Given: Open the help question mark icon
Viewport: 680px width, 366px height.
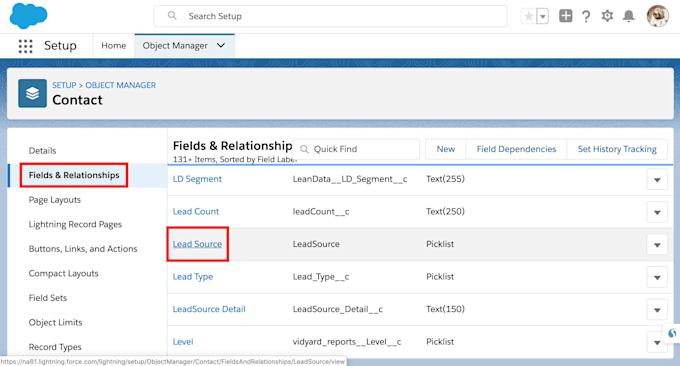Looking at the screenshot, I should tap(586, 16).
